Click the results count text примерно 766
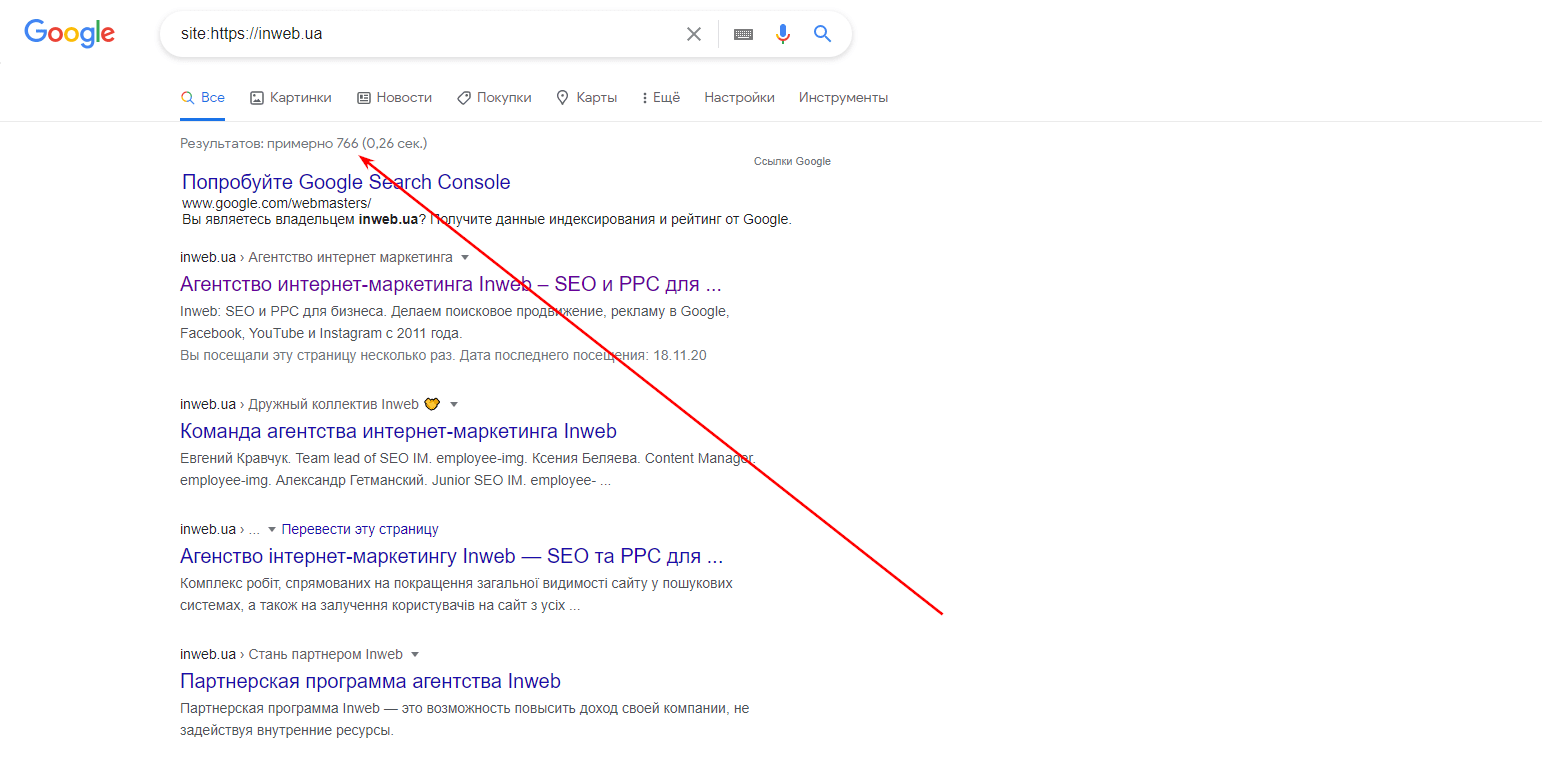 [x=313, y=143]
